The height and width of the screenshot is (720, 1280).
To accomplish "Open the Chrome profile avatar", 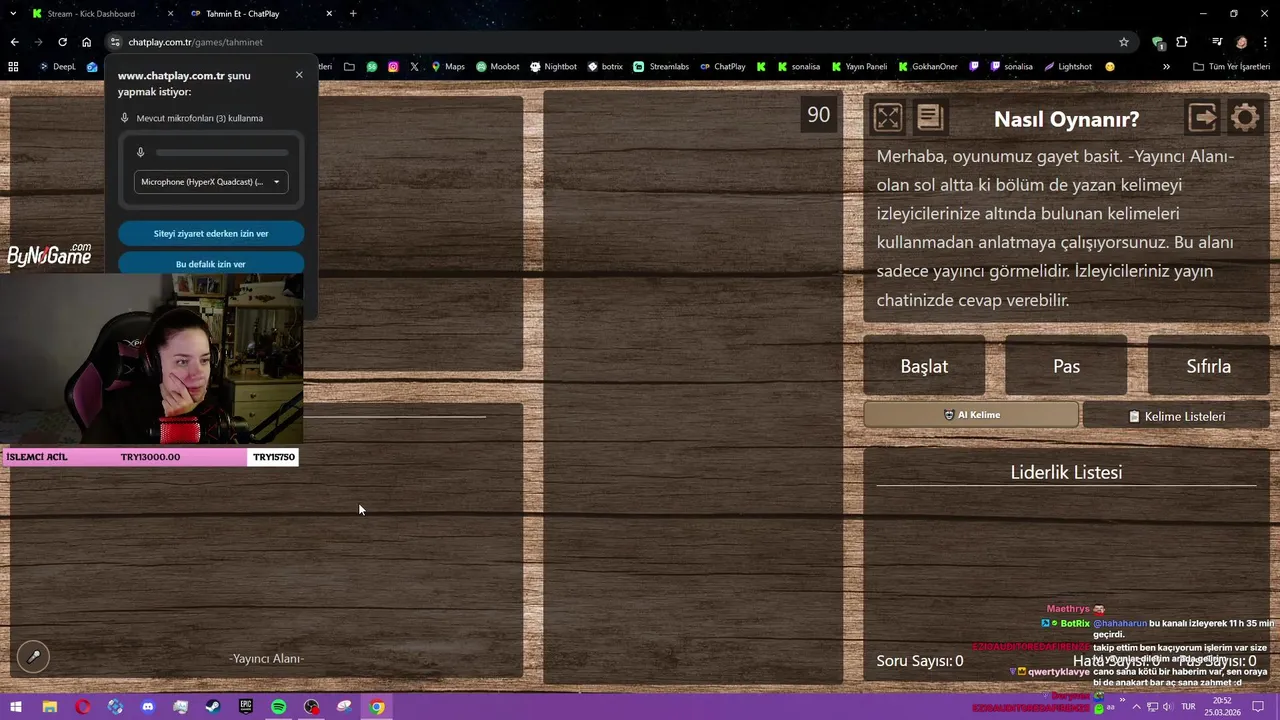I will (1241, 42).
